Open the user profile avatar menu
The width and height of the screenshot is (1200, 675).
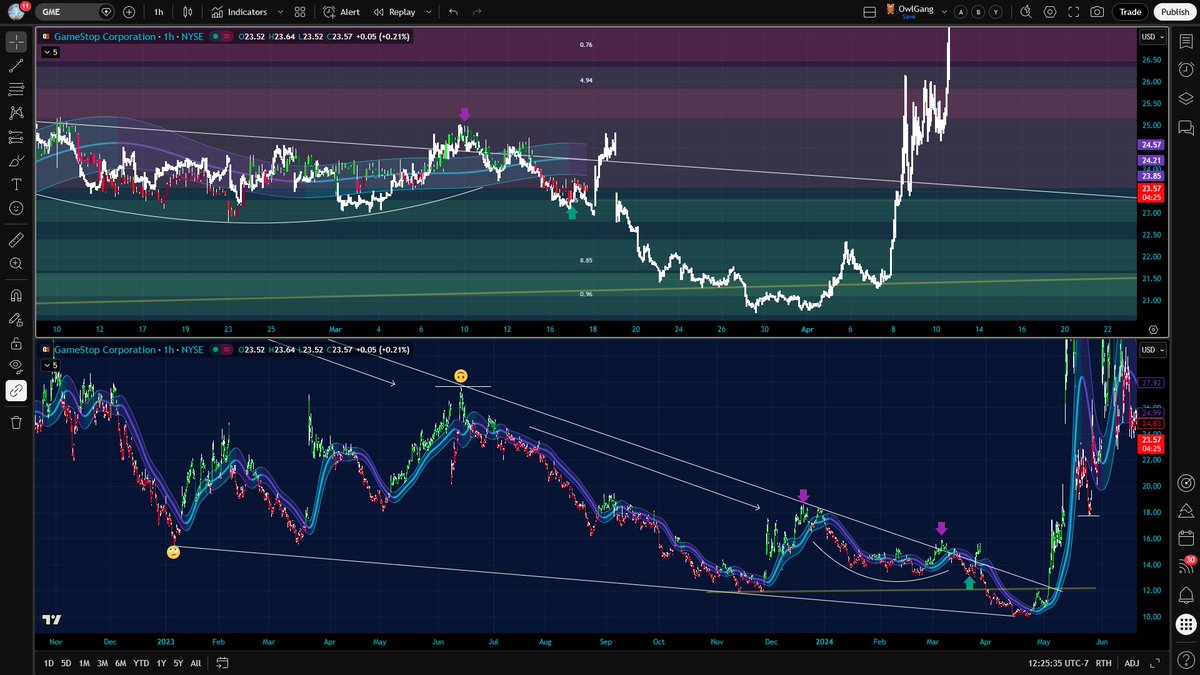point(17,11)
